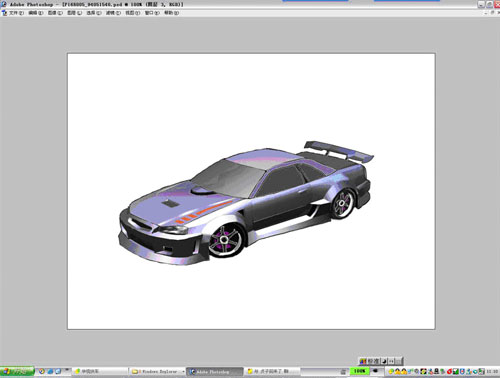500x378 pixels.
Task: Launch the first quick launch browser icon
Action: click(42, 371)
